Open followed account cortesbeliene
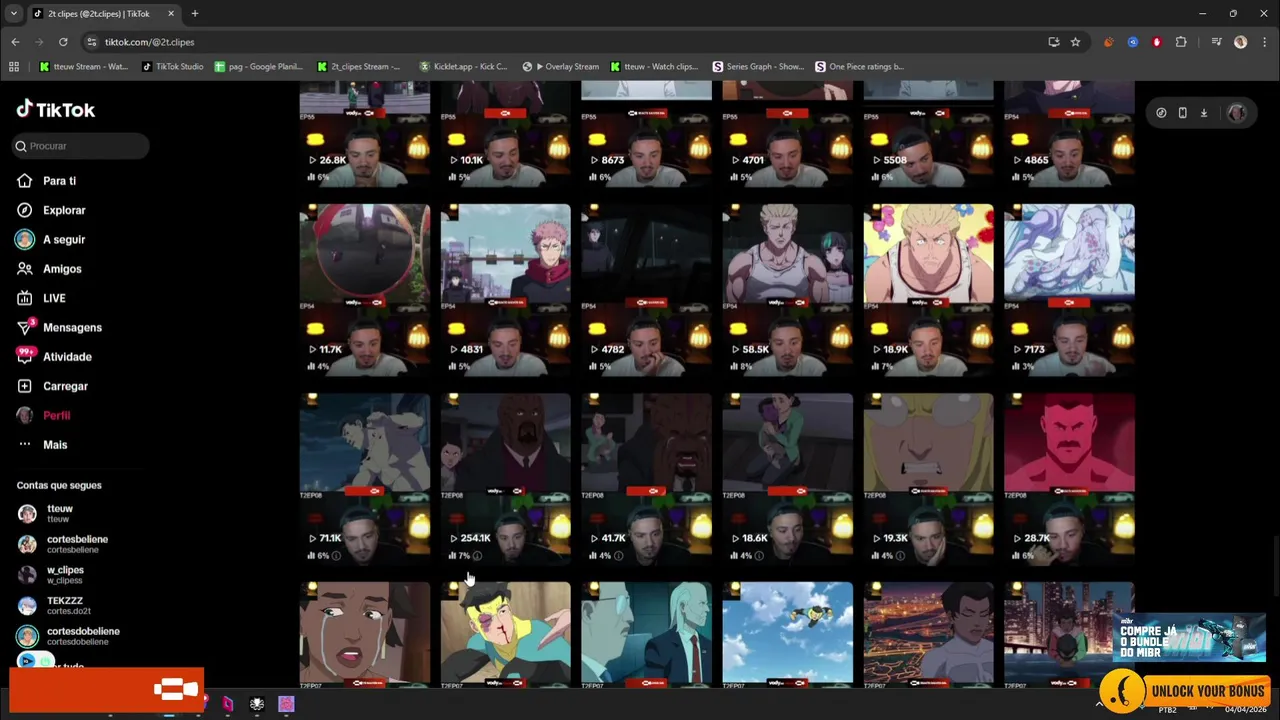 [62, 544]
